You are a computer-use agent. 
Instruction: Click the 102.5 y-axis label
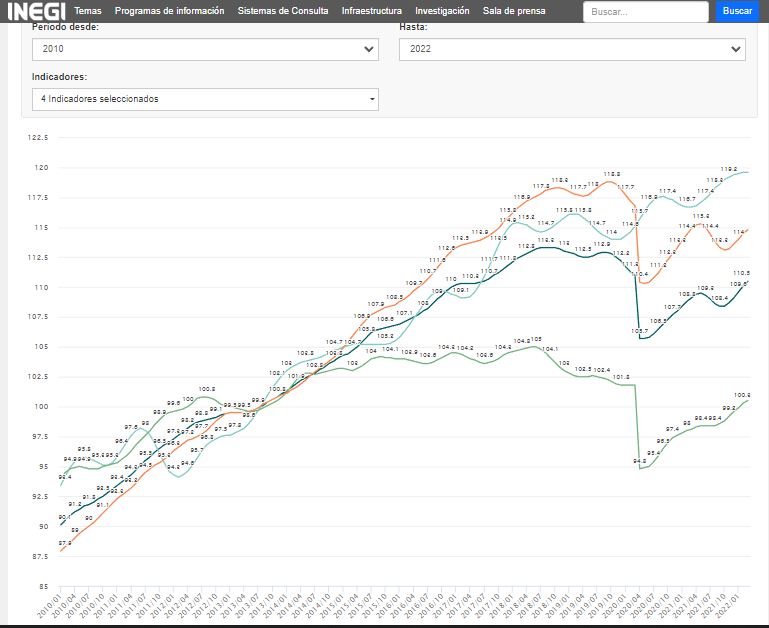[38, 376]
